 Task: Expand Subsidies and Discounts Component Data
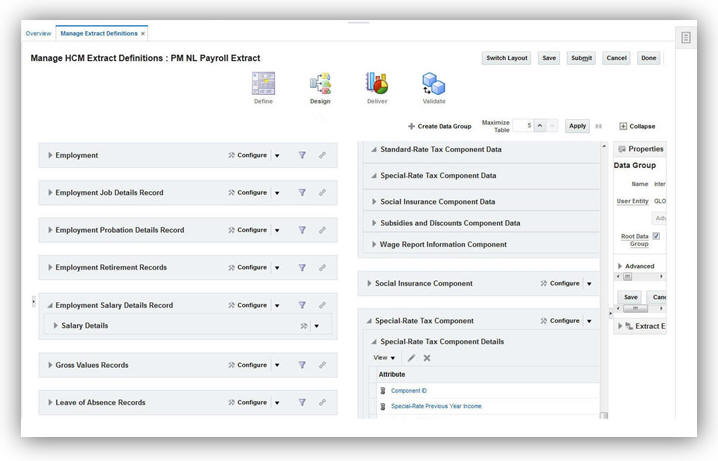point(374,223)
